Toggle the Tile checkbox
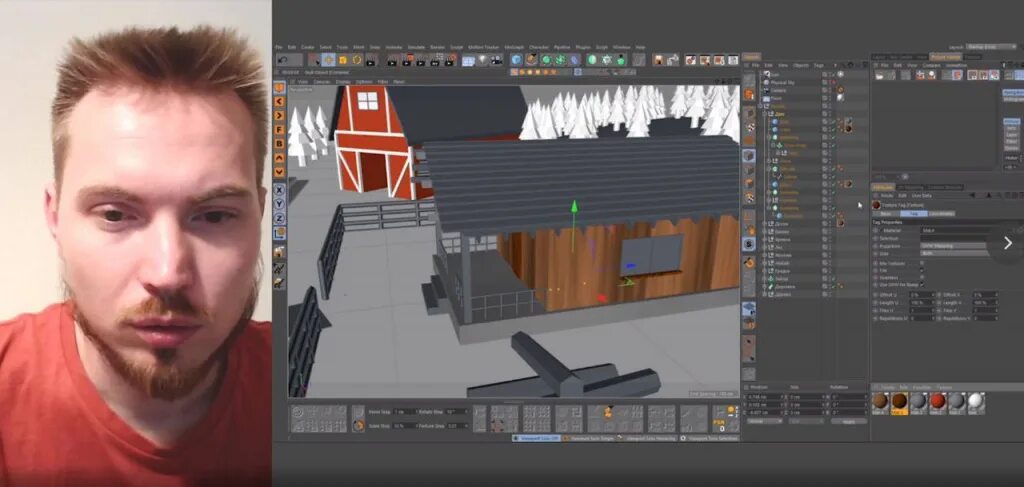This screenshot has width=1024, height=487. [x=922, y=271]
